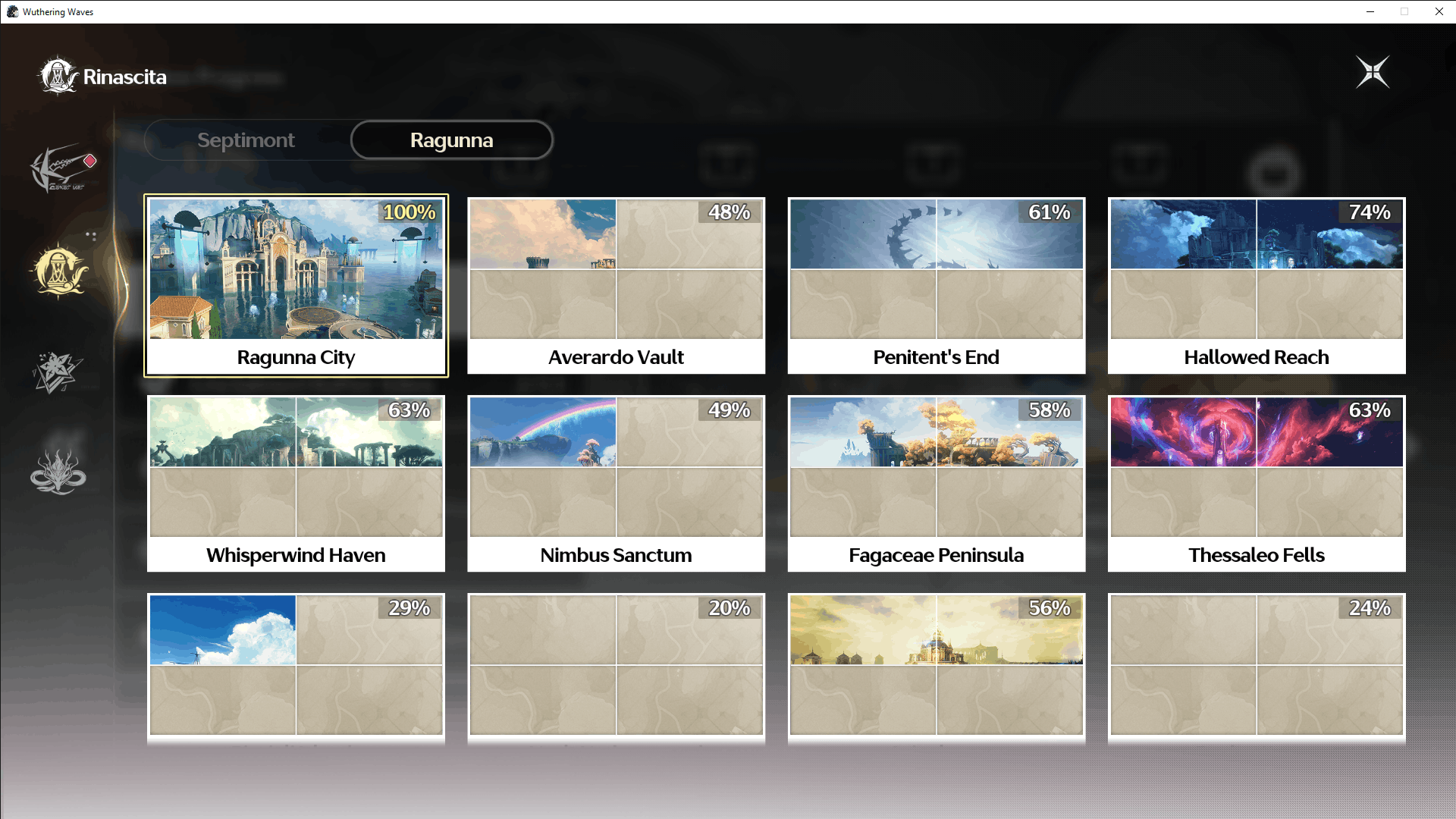The width and height of the screenshot is (1456, 819).
Task: Open the bottom-row card showing 24%
Action: (x=1257, y=667)
